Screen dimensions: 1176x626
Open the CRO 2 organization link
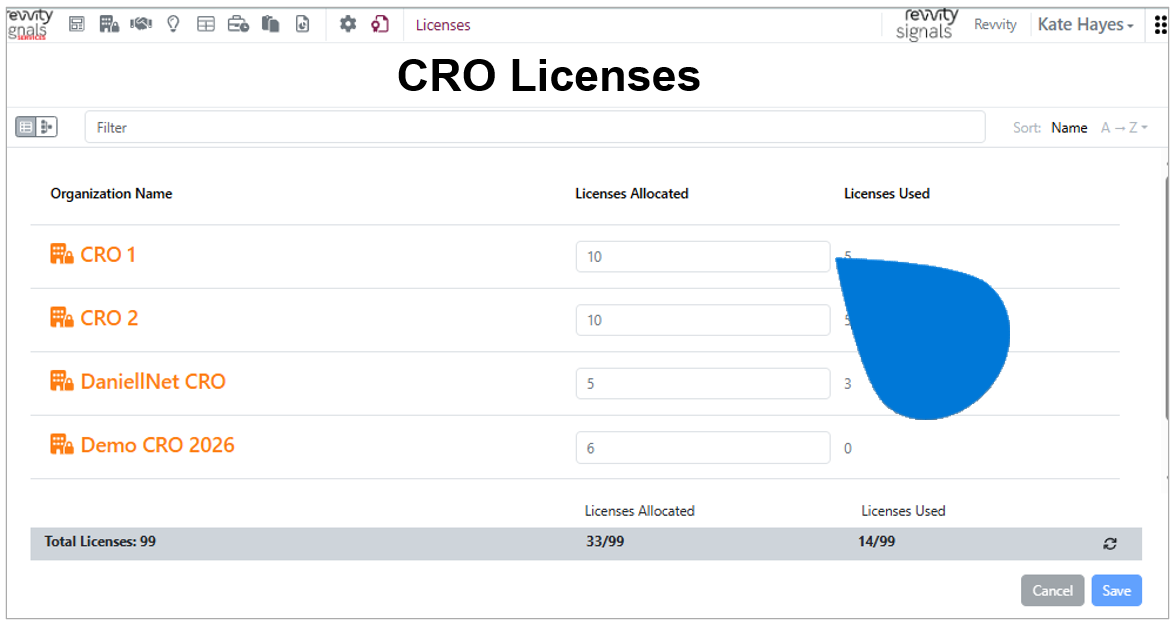point(110,318)
